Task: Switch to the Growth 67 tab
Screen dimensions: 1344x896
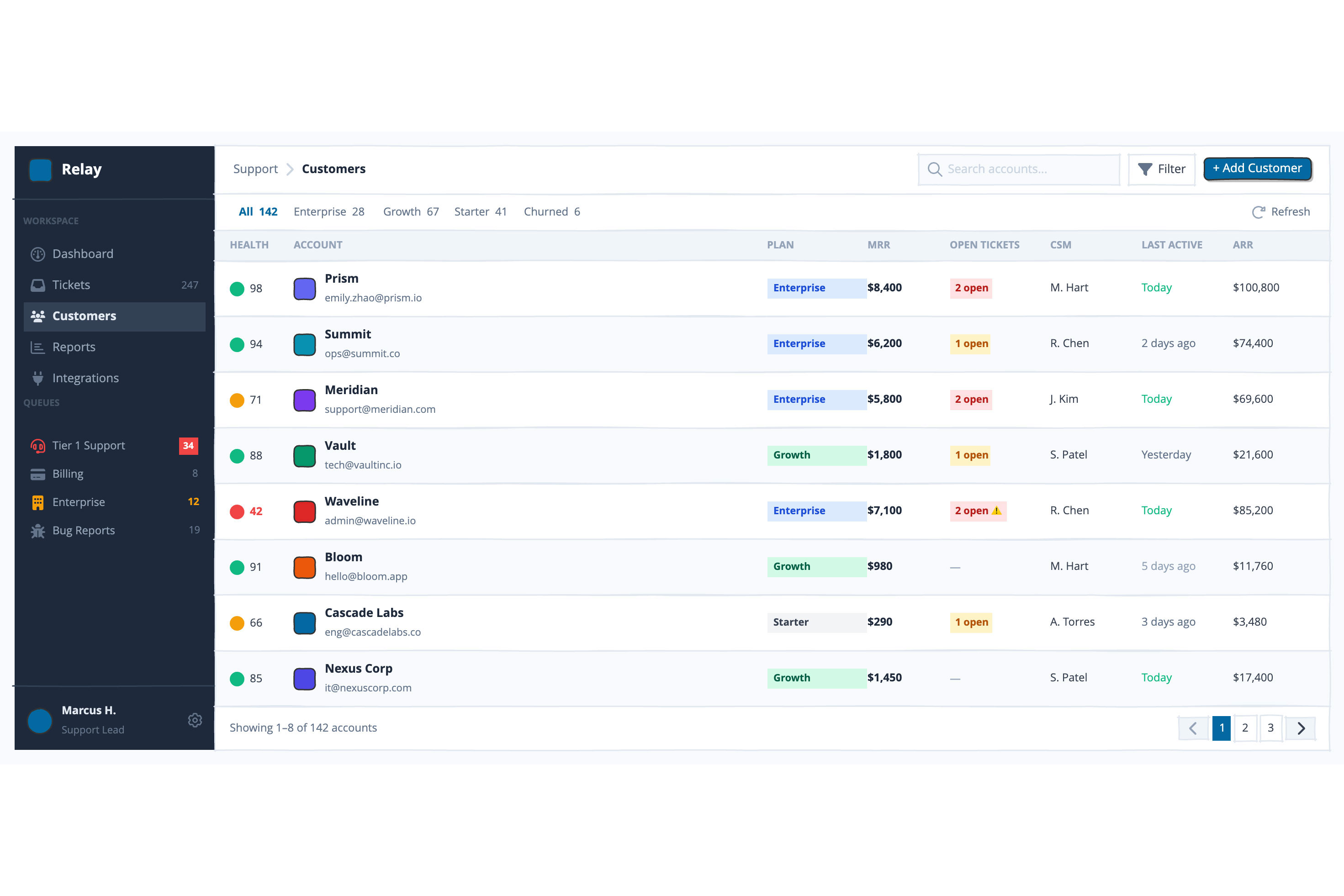Action: tap(411, 211)
